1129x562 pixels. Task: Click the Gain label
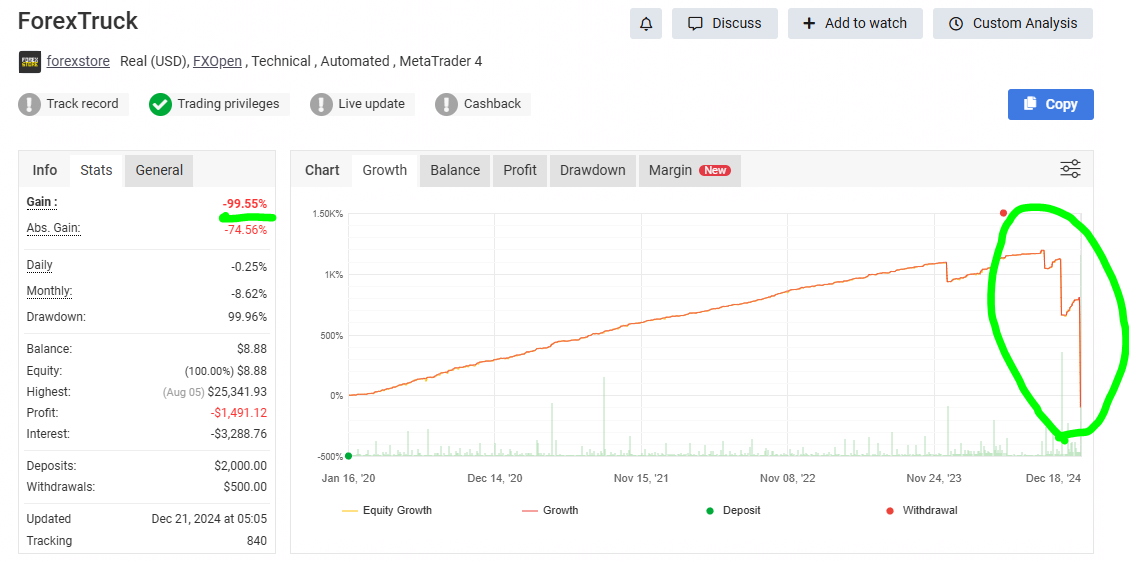coord(42,202)
